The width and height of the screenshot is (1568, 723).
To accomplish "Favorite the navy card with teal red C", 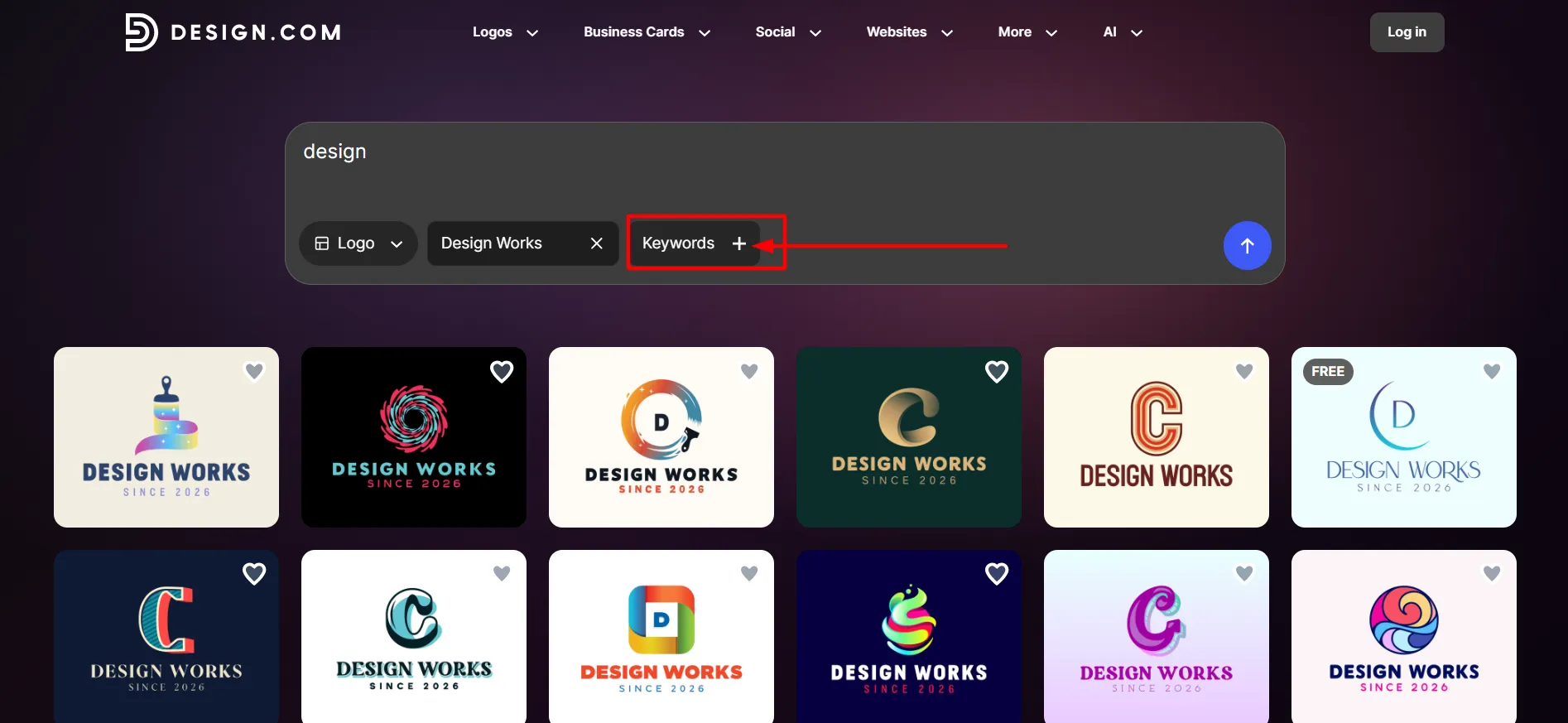I will click(x=254, y=574).
